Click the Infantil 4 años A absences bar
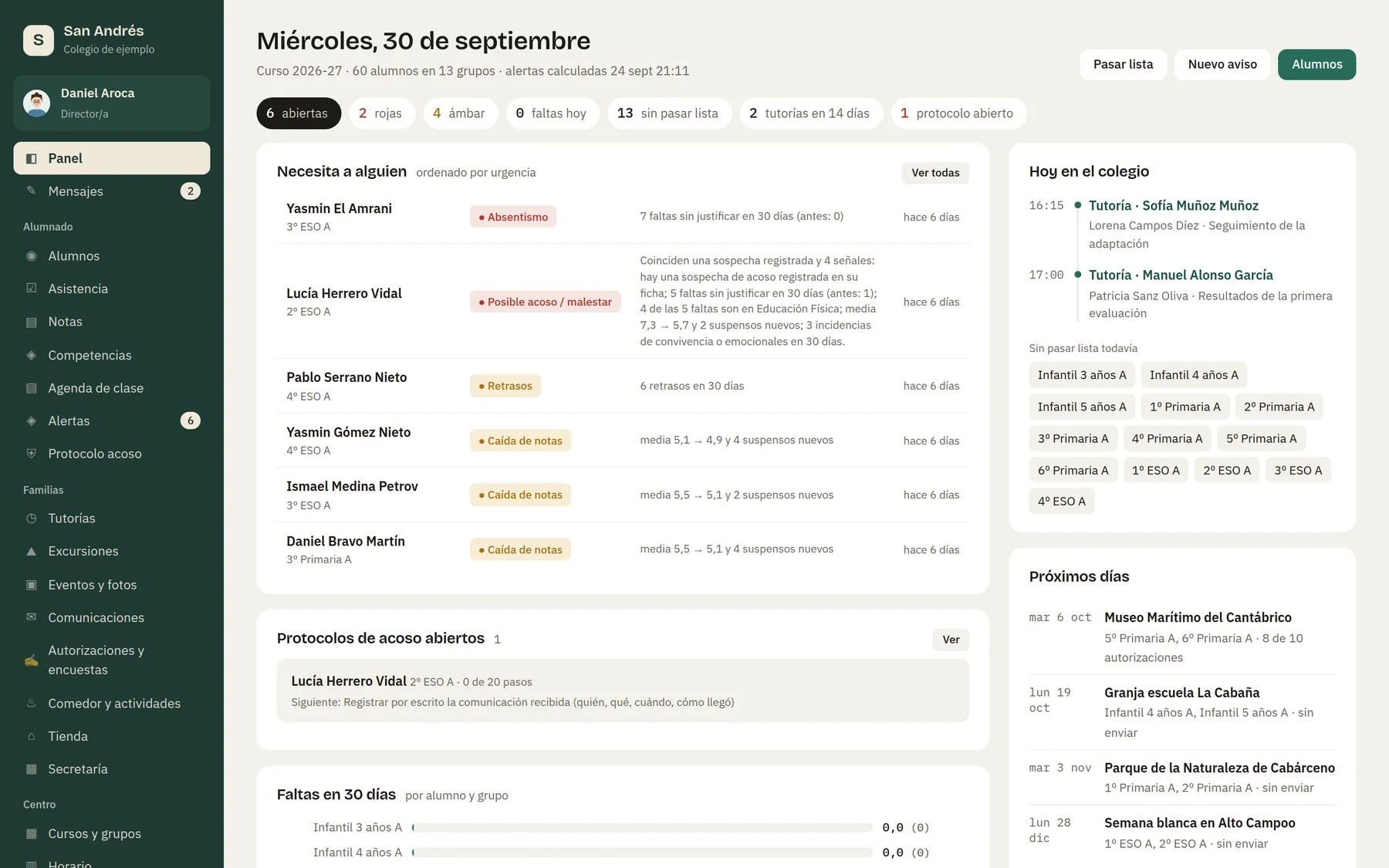This screenshot has height=868, width=1389. pos(642,853)
